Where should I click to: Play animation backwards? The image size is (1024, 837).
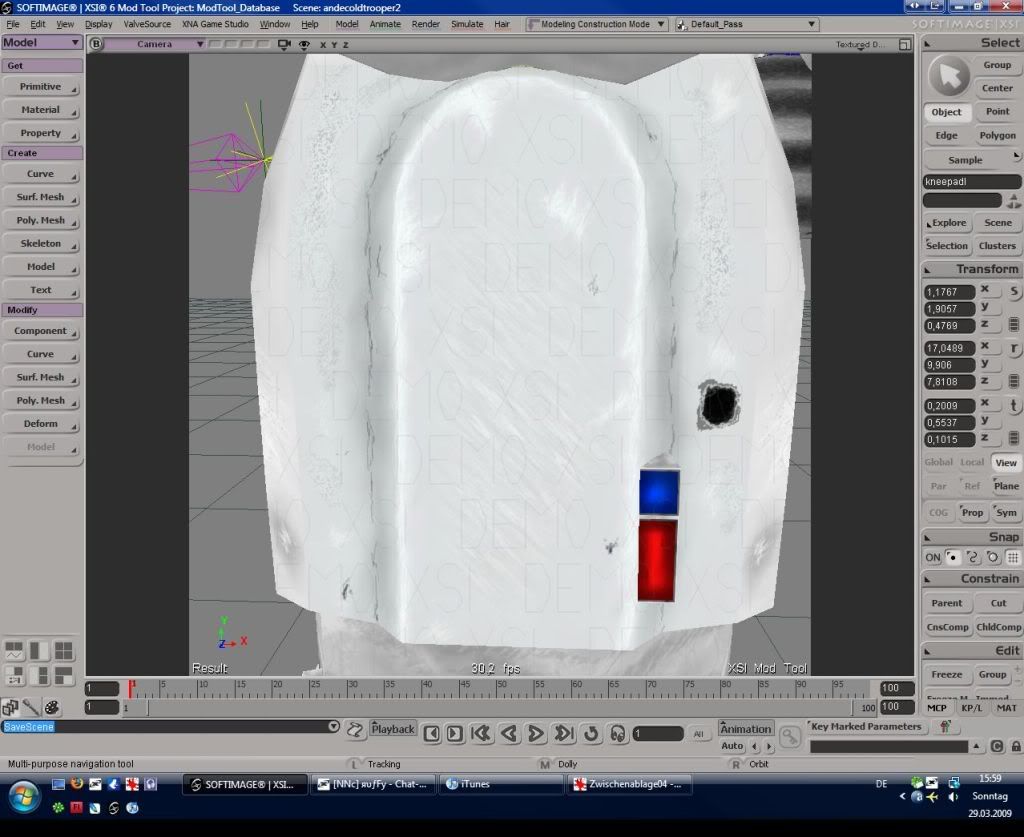click(509, 734)
